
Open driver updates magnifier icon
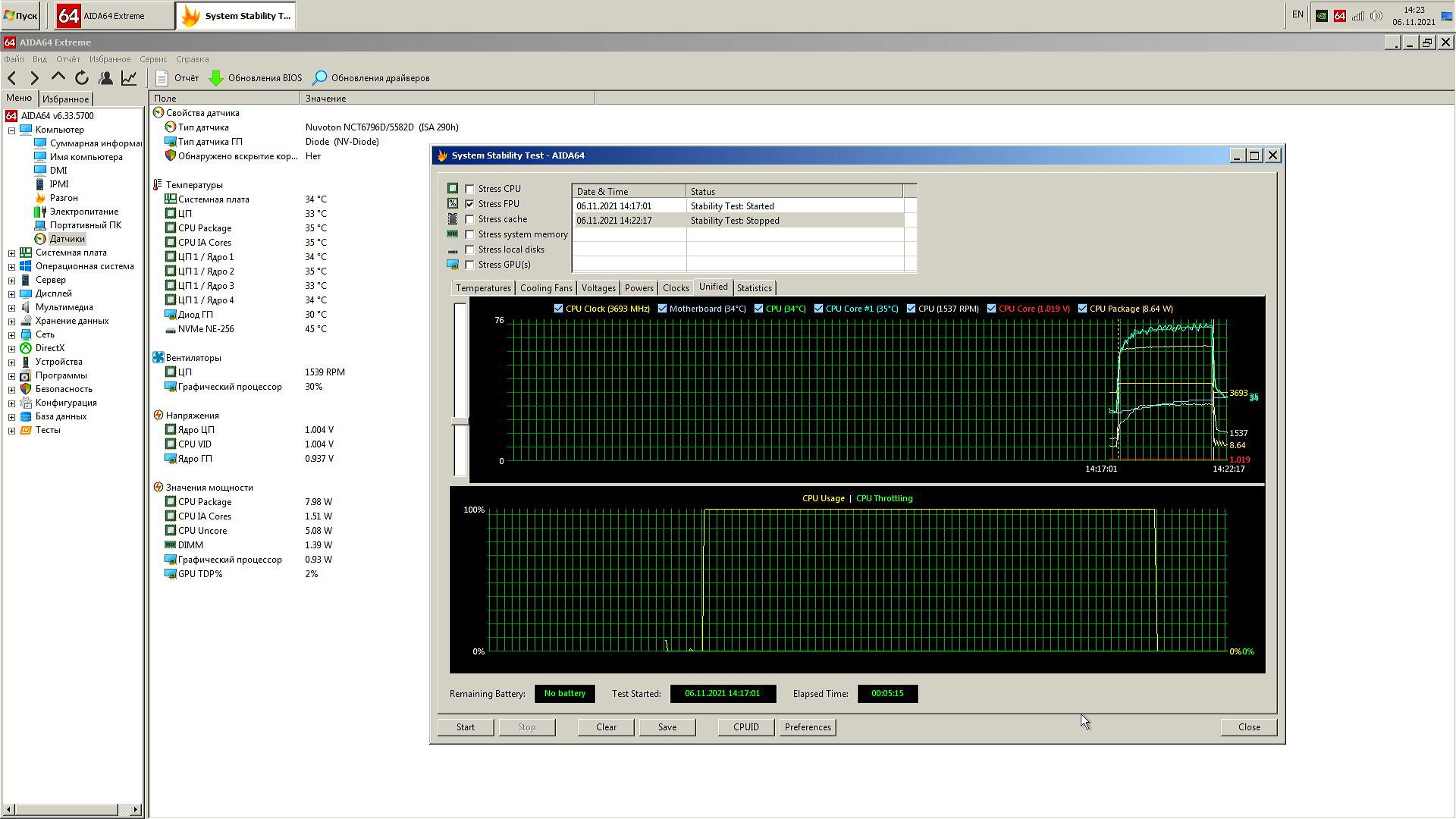click(x=320, y=78)
